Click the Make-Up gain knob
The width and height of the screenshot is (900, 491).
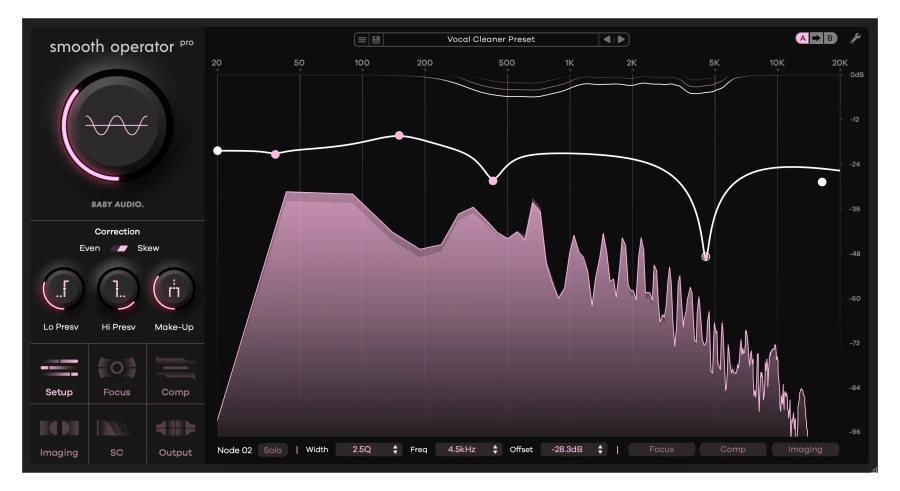tap(173, 289)
